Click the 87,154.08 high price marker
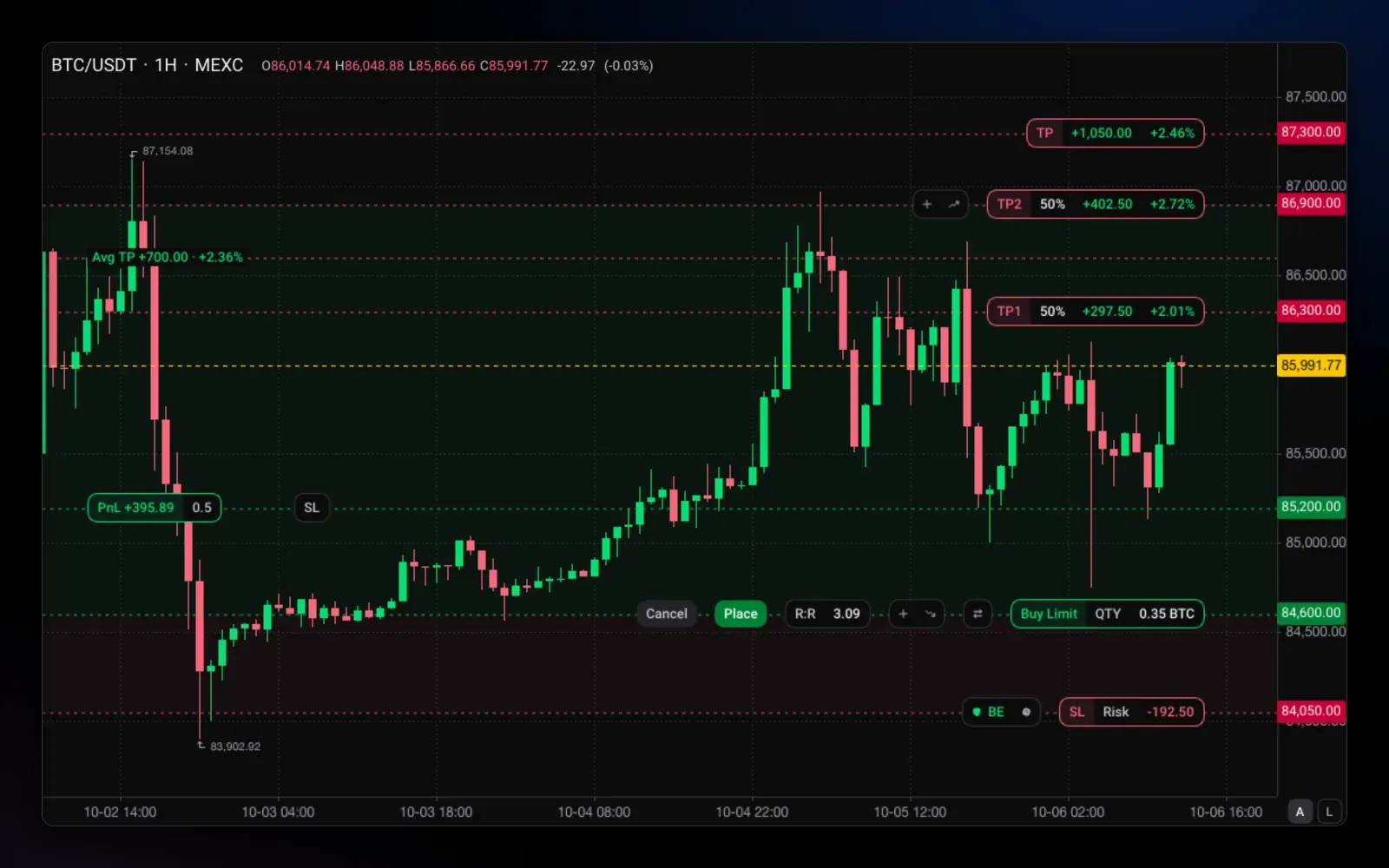The height and width of the screenshot is (868, 1389). tap(168, 151)
